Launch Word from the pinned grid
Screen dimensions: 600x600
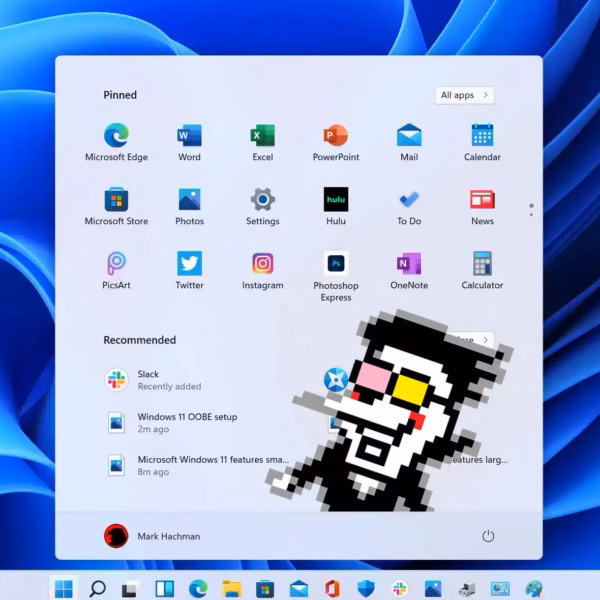(189, 142)
